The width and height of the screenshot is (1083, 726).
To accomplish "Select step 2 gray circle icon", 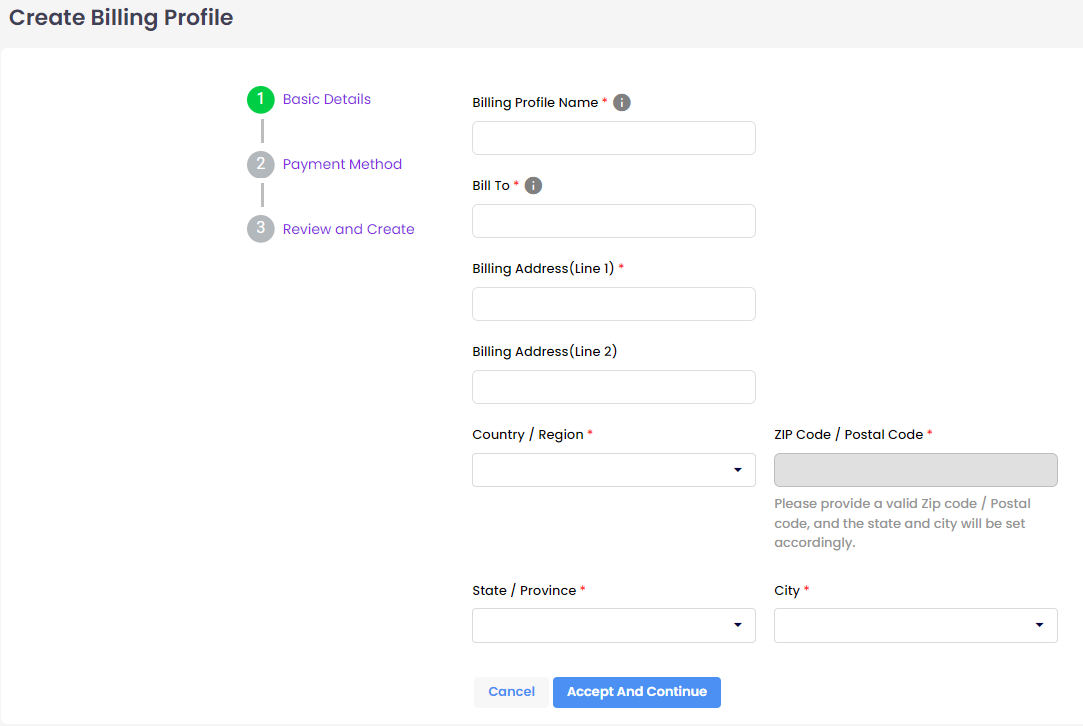I will coord(260,164).
